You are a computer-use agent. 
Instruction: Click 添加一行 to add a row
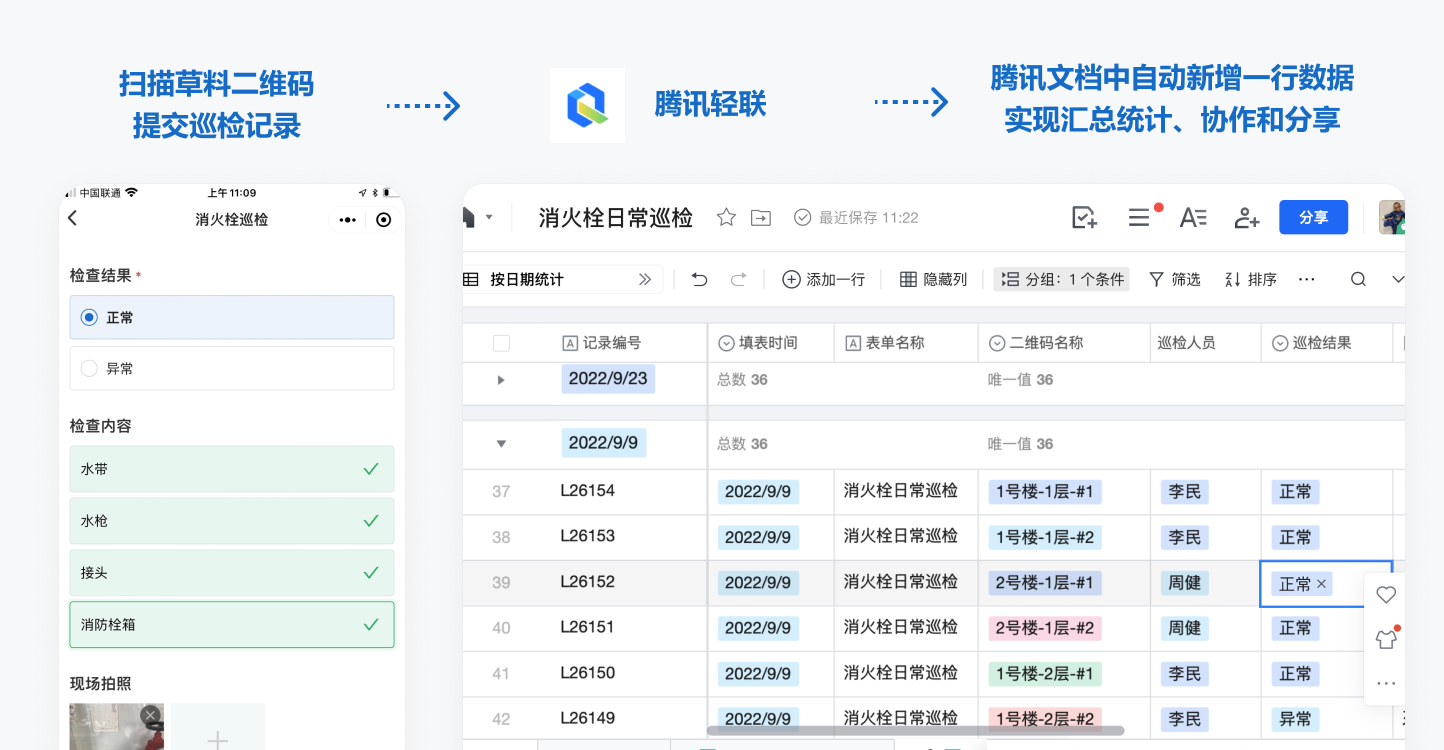coord(823,279)
